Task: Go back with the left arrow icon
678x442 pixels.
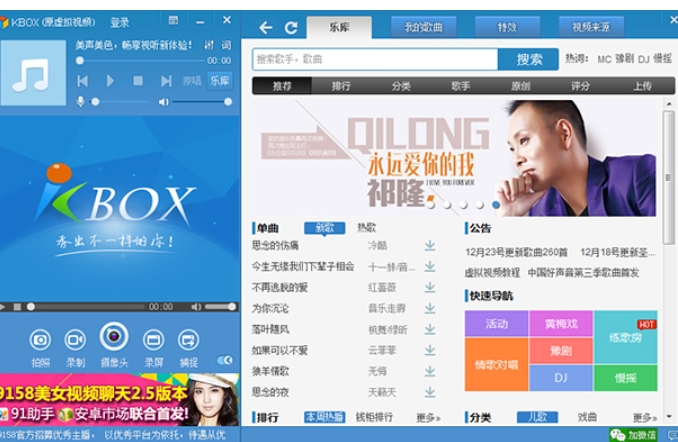Action: coord(265,28)
